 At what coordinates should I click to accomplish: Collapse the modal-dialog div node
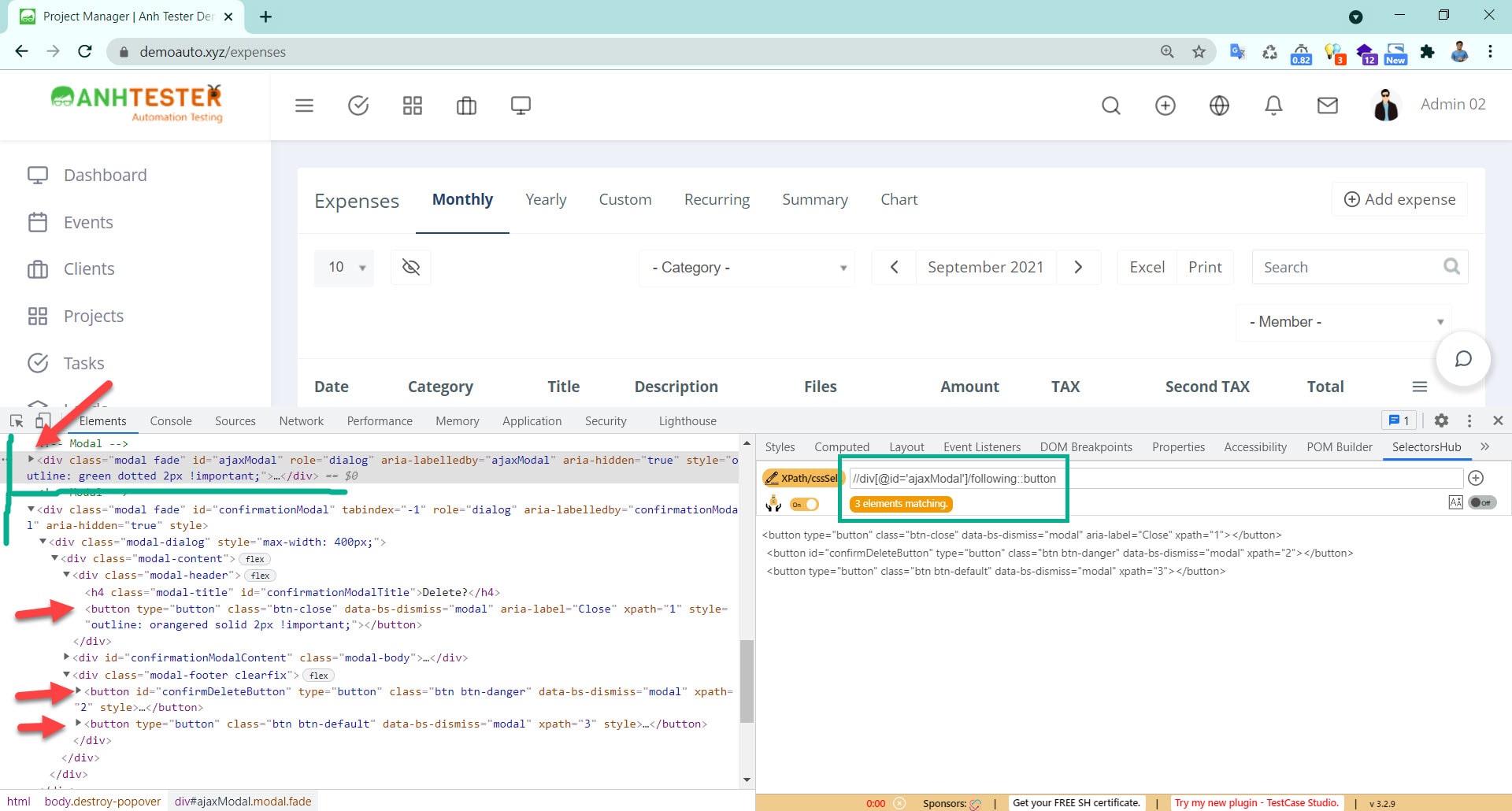click(x=43, y=542)
